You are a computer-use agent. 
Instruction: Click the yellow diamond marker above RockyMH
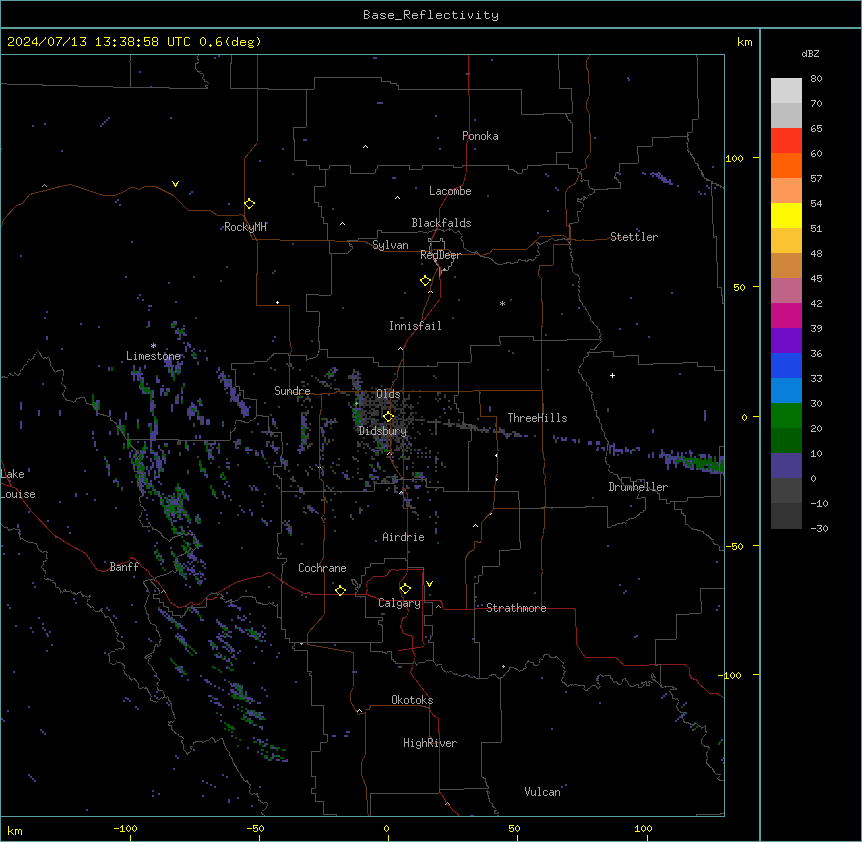(x=249, y=203)
